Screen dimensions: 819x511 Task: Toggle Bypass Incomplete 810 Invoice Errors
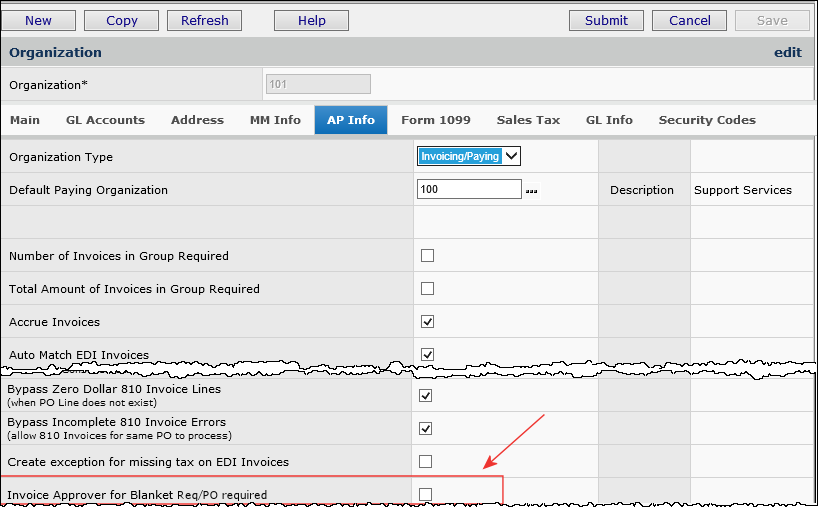point(427,428)
